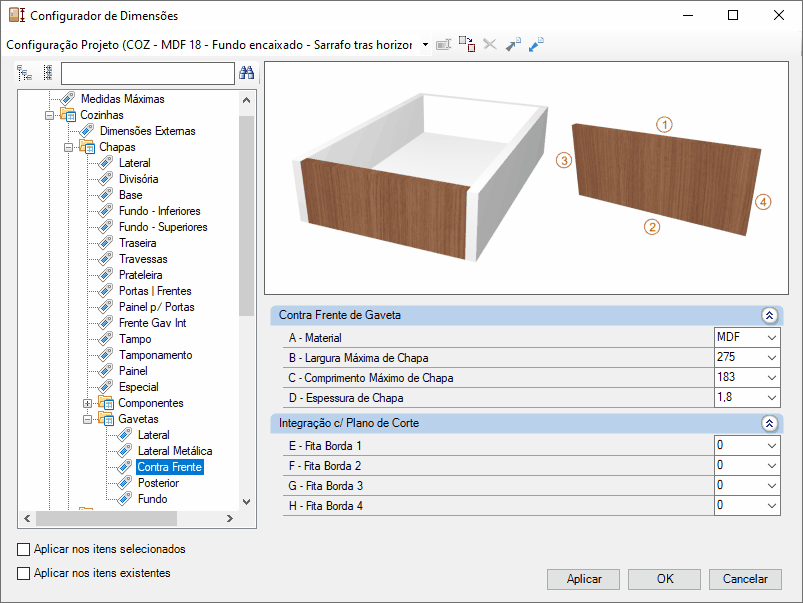Click the Posterior tag icon
This screenshot has height=603, width=803.
click(x=124, y=482)
